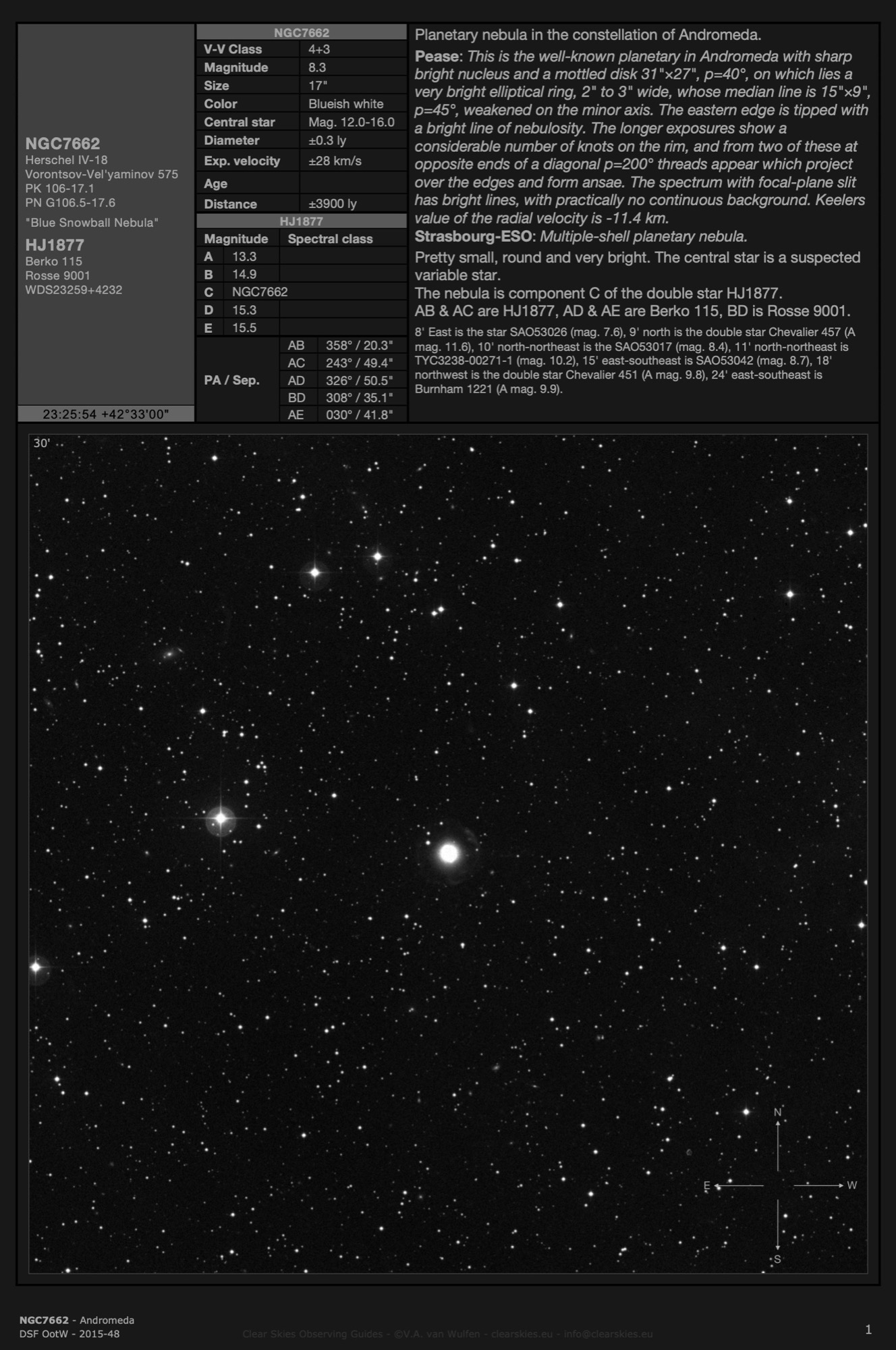Click the AB separation value 358° / 20.3"

coord(359,346)
